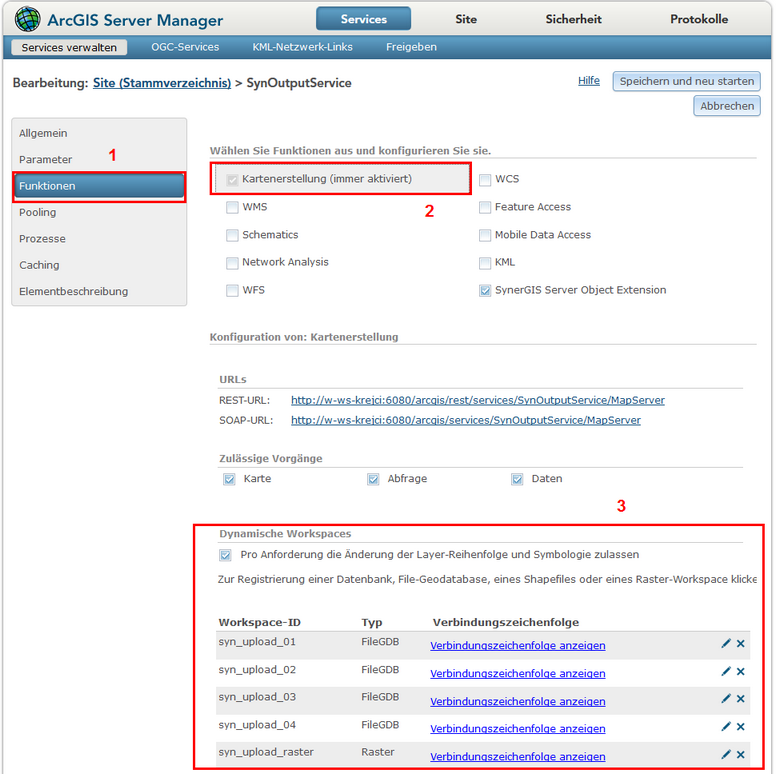Open the Sicherheit tab
The image size is (776, 774).
(573, 19)
